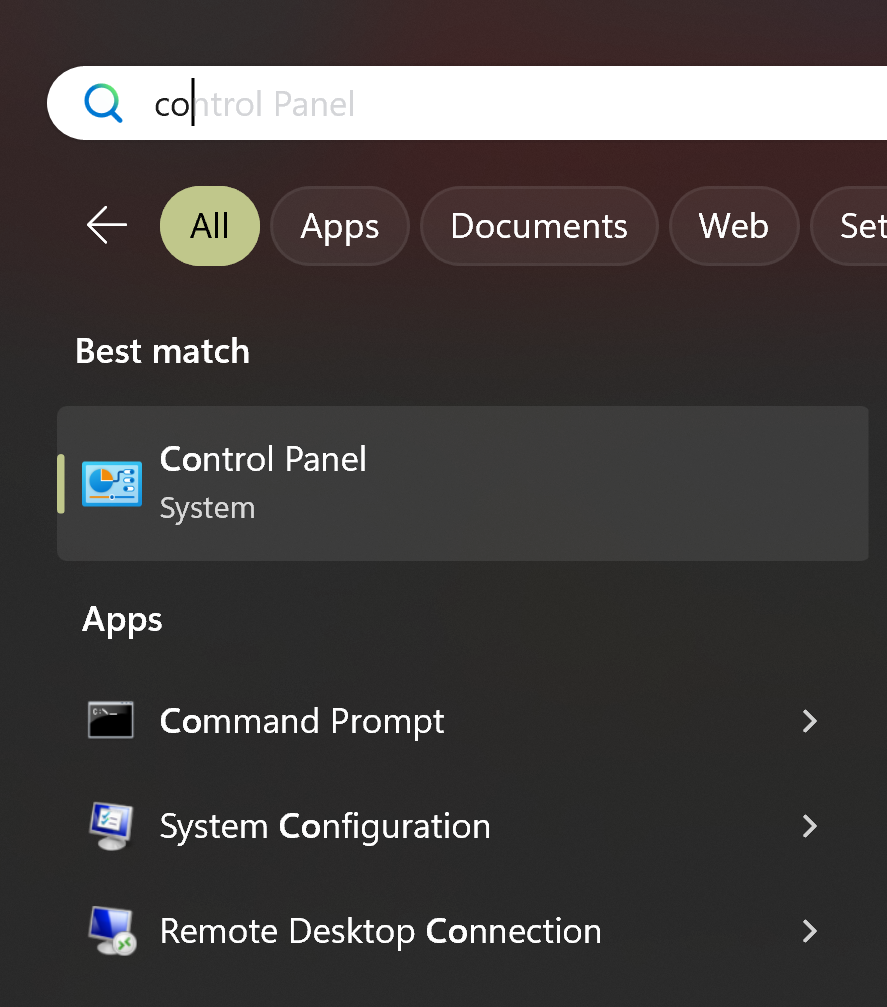
Task: Expand Remote Desktop Connection chevron arrow
Action: click(x=810, y=931)
